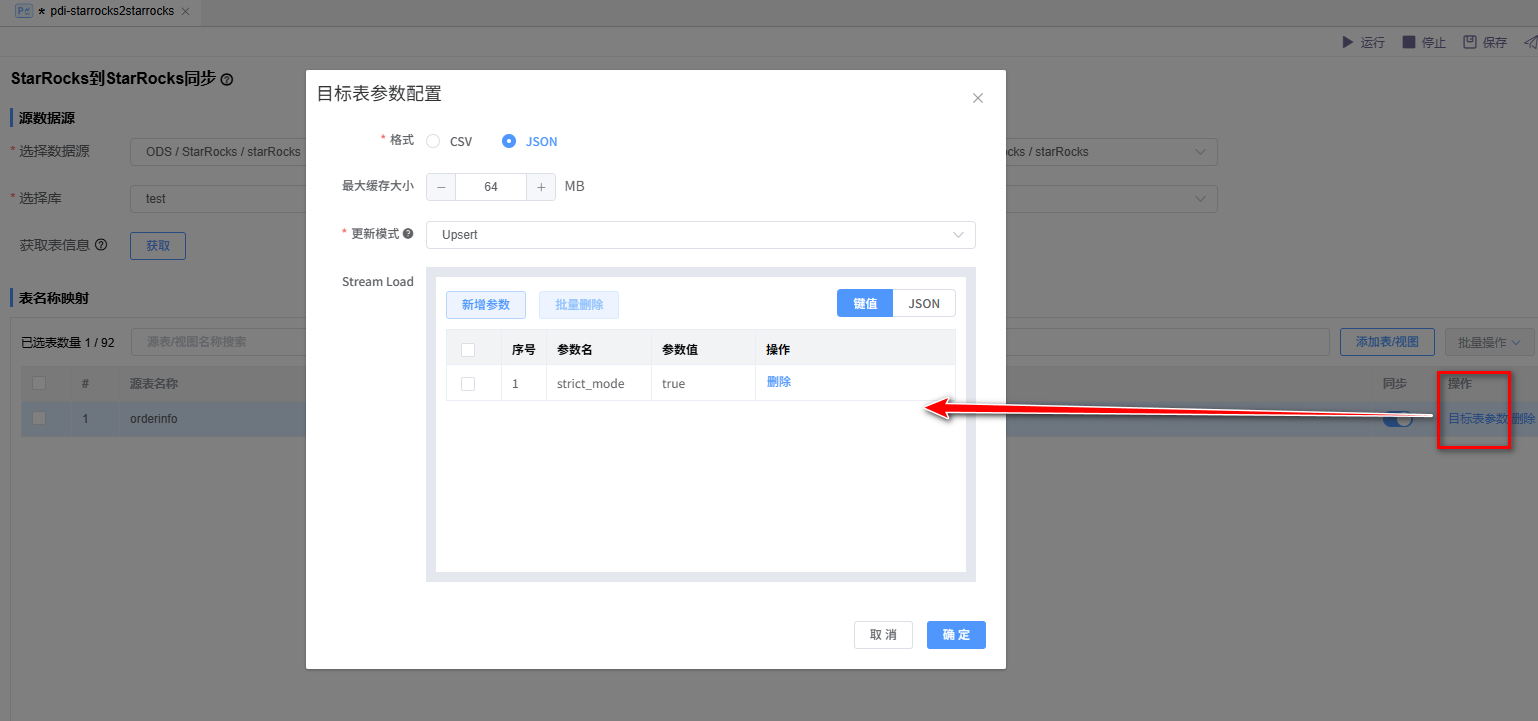Select the CSV format radio button
The width and height of the screenshot is (1538, 721).
pos(433,141)
